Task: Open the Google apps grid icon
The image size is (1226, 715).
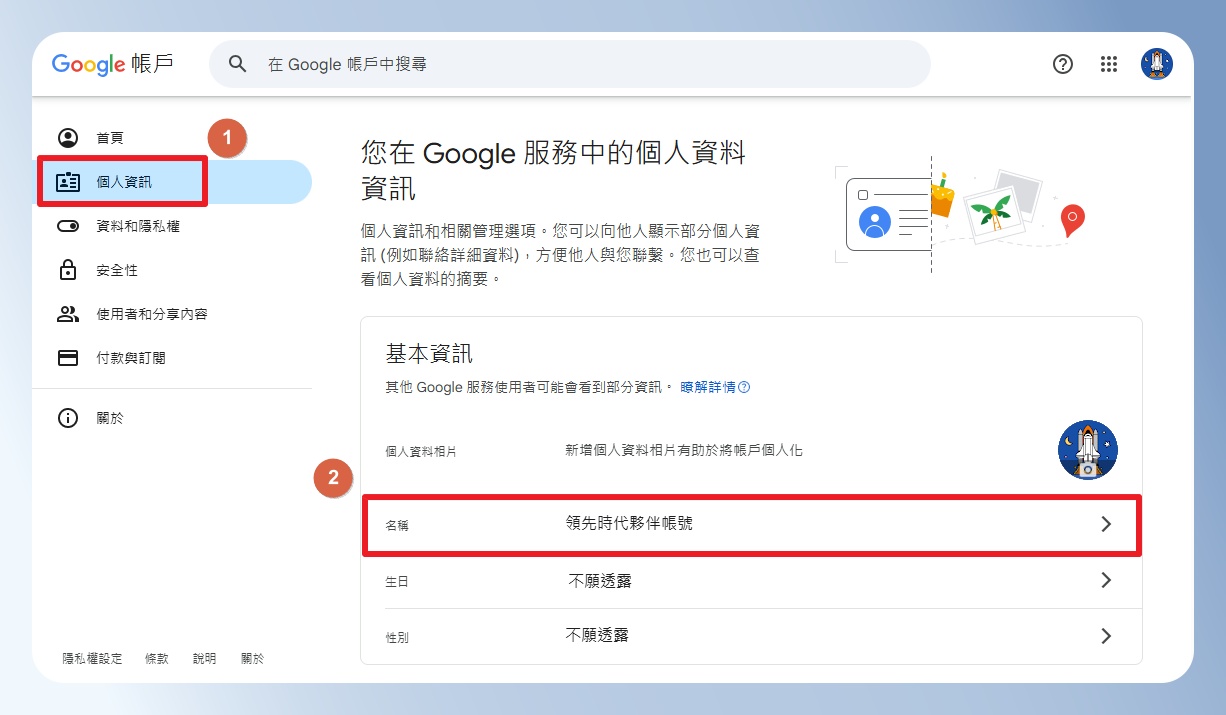Action: pyautogui.click(x=1108, y=64)
